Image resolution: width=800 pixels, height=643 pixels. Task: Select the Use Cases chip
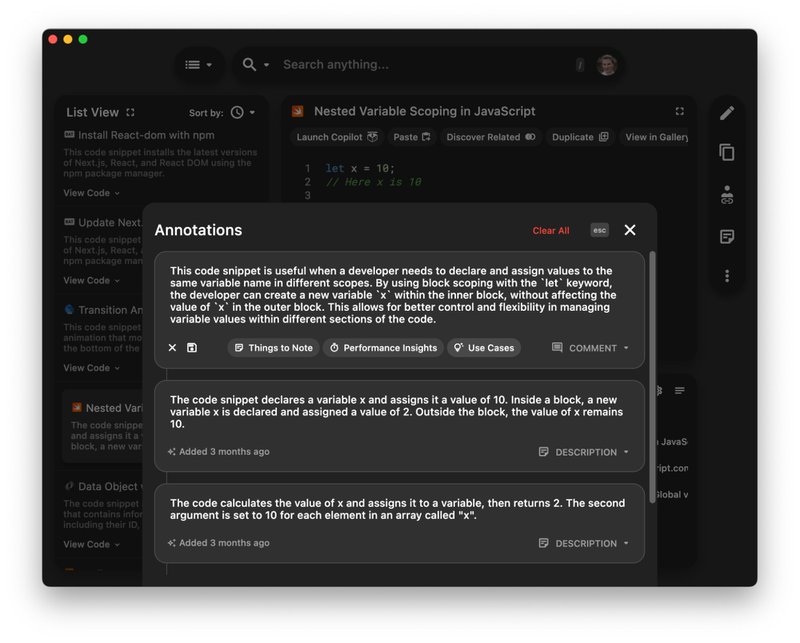pyautogui.click(x=484, y=348)
